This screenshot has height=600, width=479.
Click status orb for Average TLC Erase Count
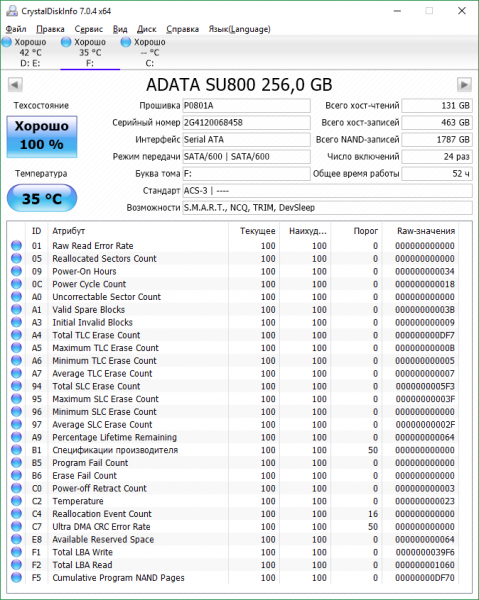(x=16, y=373)
